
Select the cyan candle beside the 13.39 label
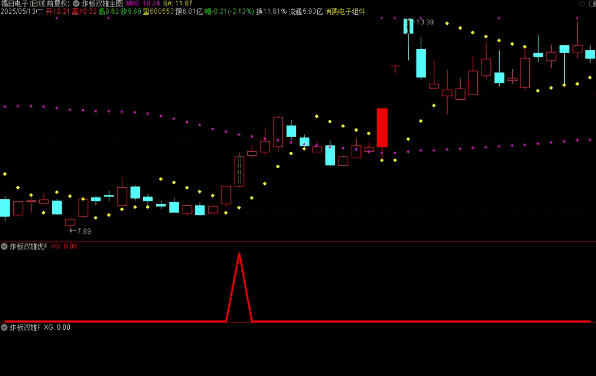tap(408, 26)
